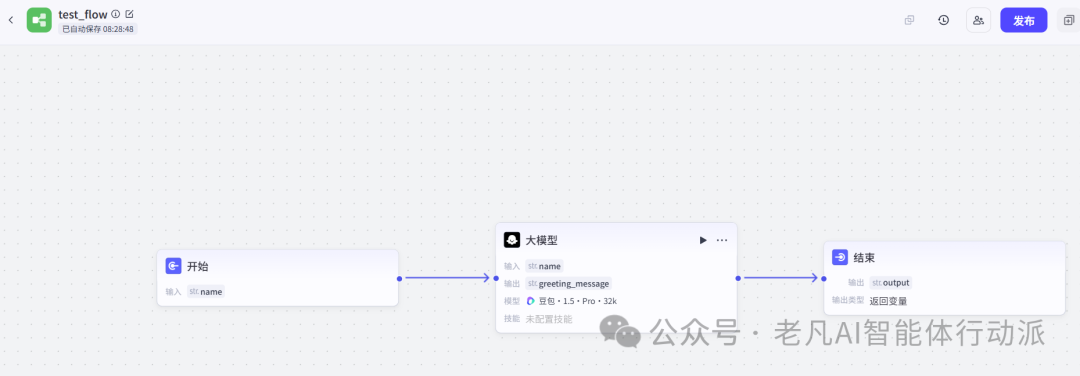Click the 大模型 node output connection port
Image resolution: width=1080 pixels, height=376 pixels.
point(738,278)
